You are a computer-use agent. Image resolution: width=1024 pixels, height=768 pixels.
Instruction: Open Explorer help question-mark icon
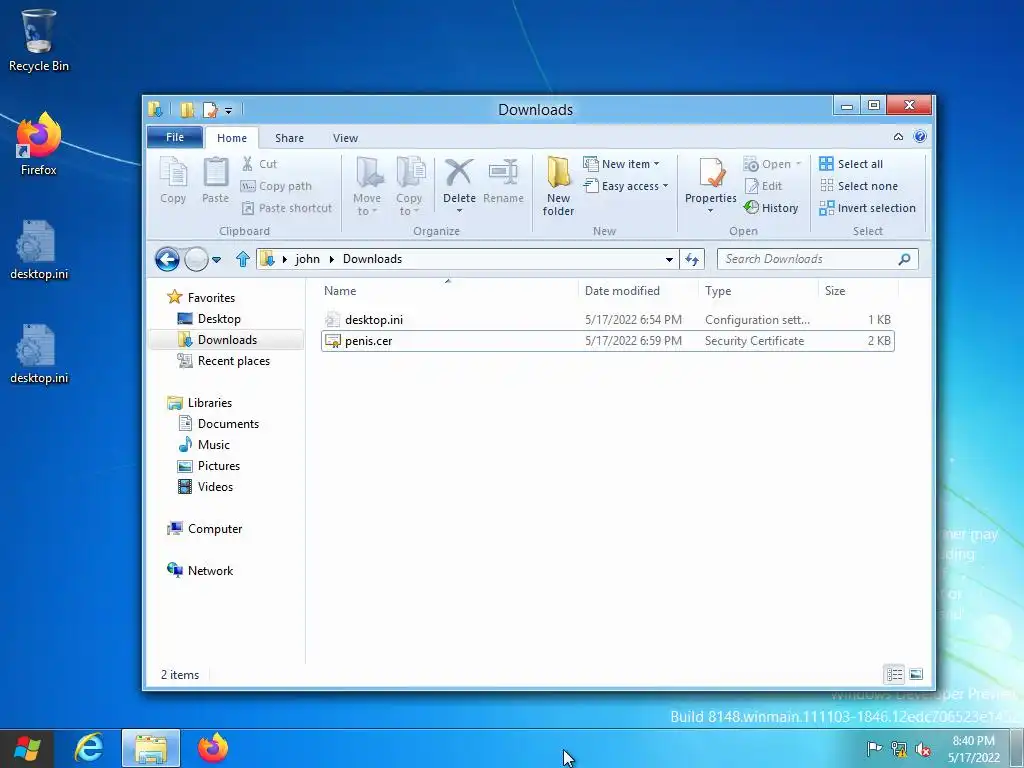(x=920, y=136)
